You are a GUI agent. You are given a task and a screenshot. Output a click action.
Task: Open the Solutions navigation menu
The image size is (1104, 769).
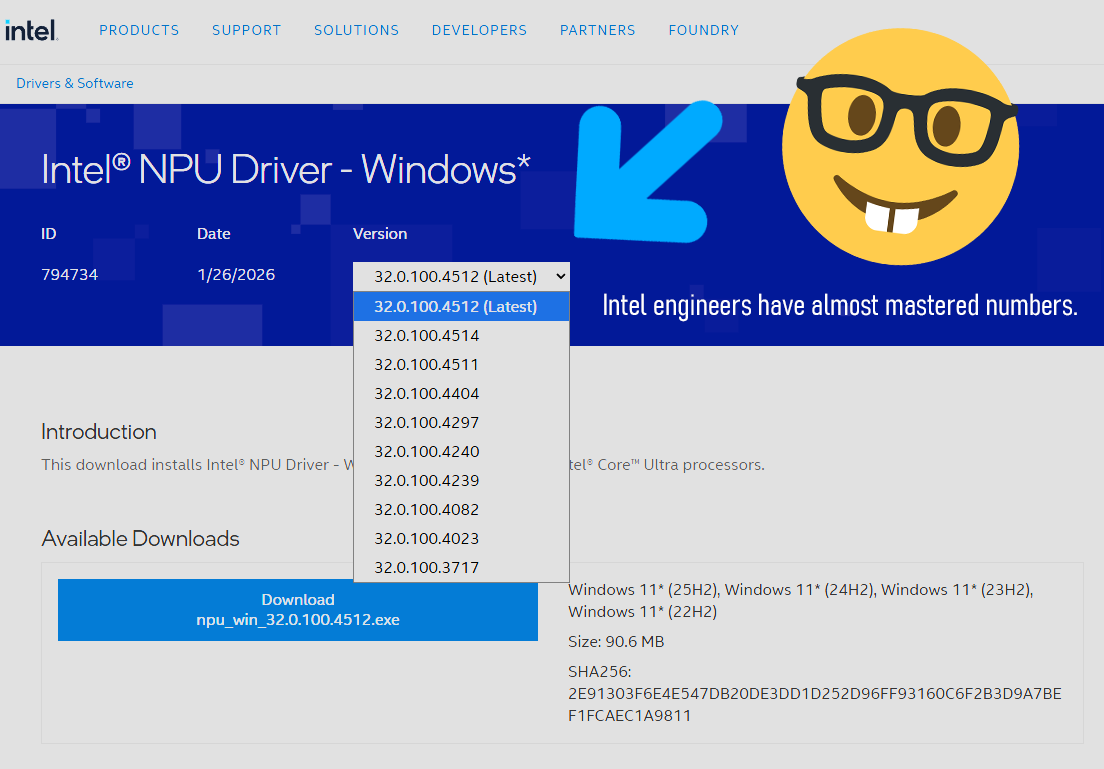coord(356,30)
